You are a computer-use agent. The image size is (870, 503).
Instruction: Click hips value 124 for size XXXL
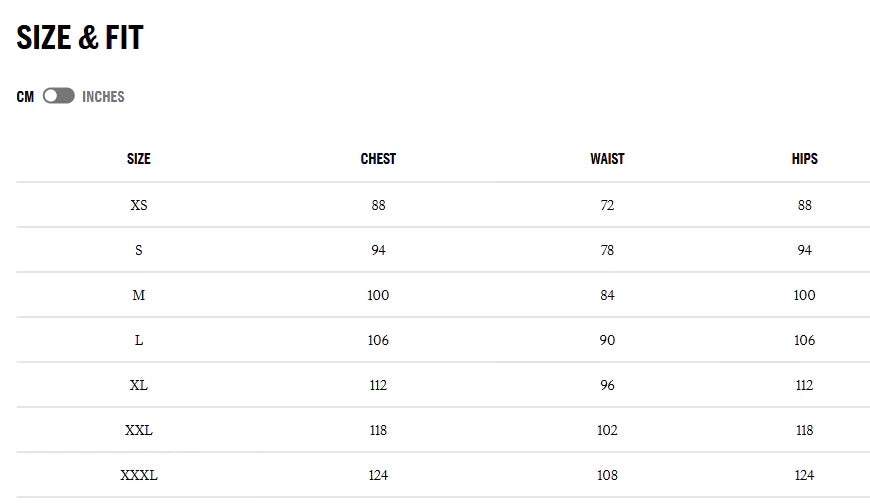pos(804,475)
